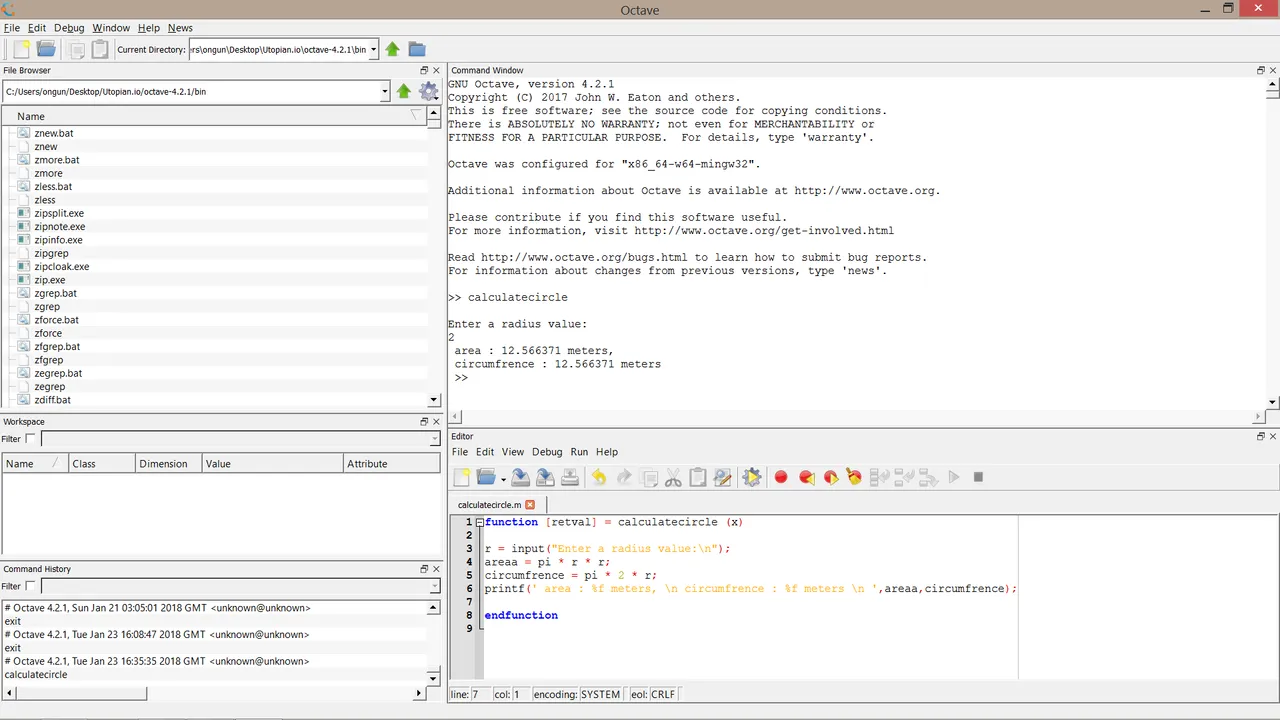Undock the Command Window panel

pos(1260,70)
